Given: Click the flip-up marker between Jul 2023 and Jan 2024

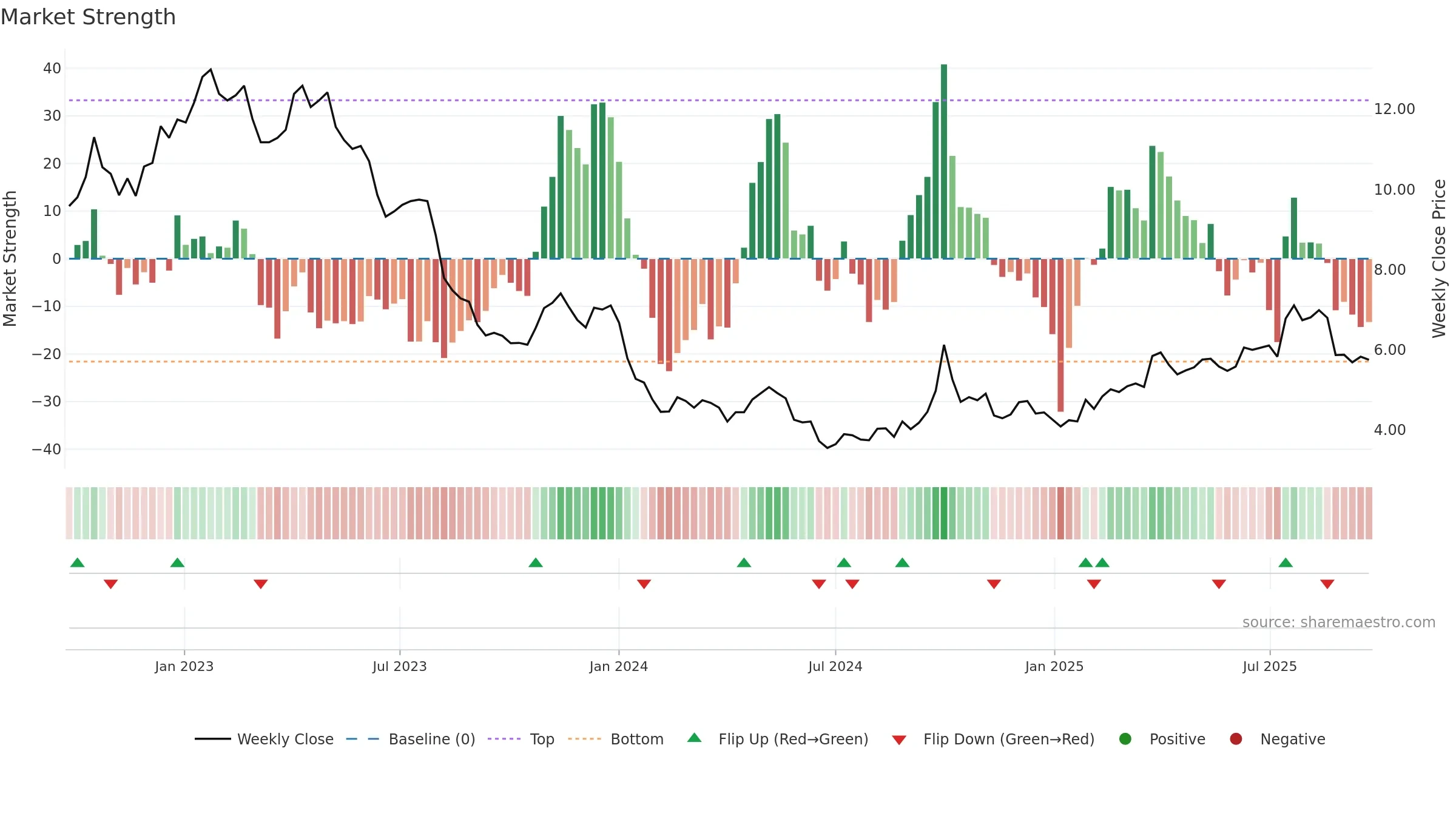Looking at the screenshot, I should pyautogui.click(x=536, y=562).
